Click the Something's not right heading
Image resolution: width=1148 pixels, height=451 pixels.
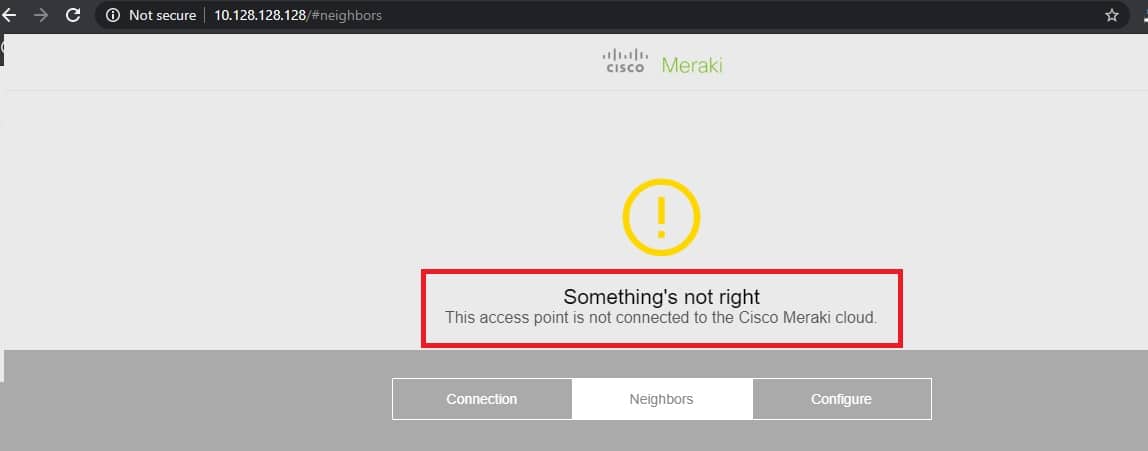point(662,297)
